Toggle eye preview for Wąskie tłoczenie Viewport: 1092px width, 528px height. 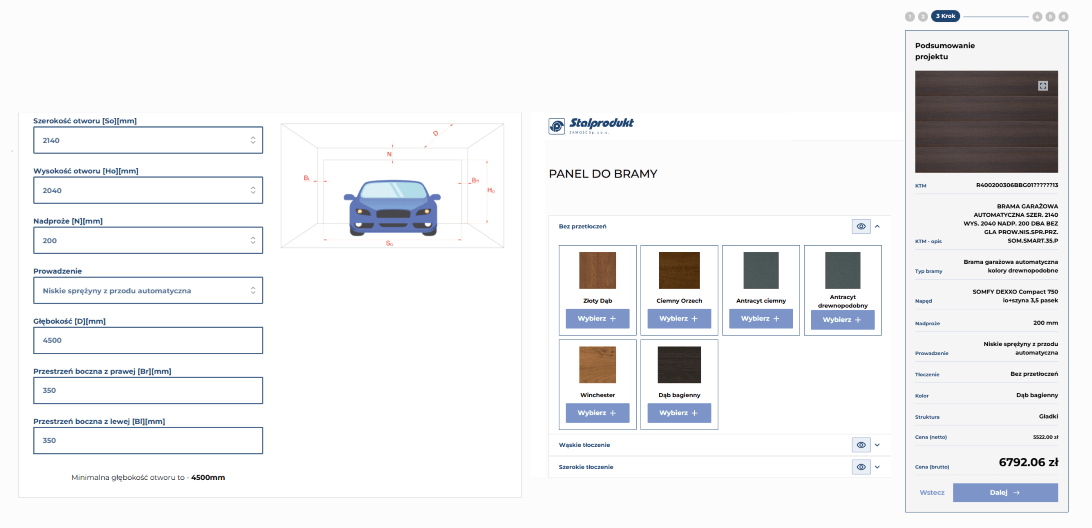pyautogui.click(x=861, y=445)
